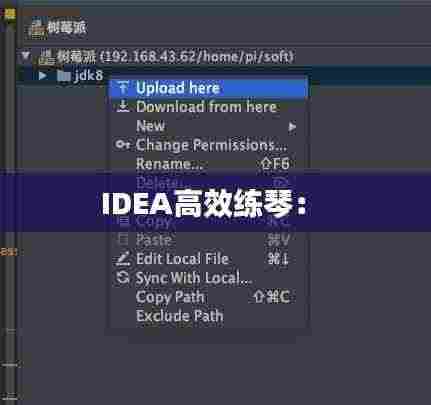
Task: Click the server icon in the top tab
Action: tap(38, 29)
